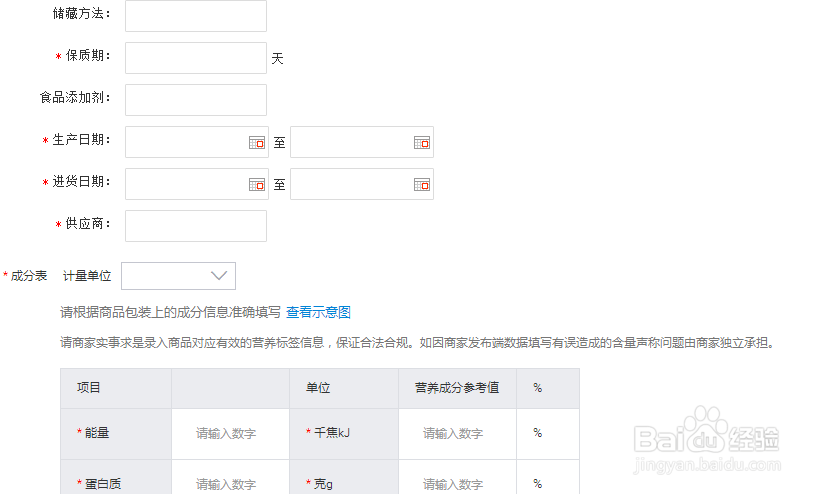Open calendar for 生产日期 start date
The image size is (826, 494).
pos(257,142)
